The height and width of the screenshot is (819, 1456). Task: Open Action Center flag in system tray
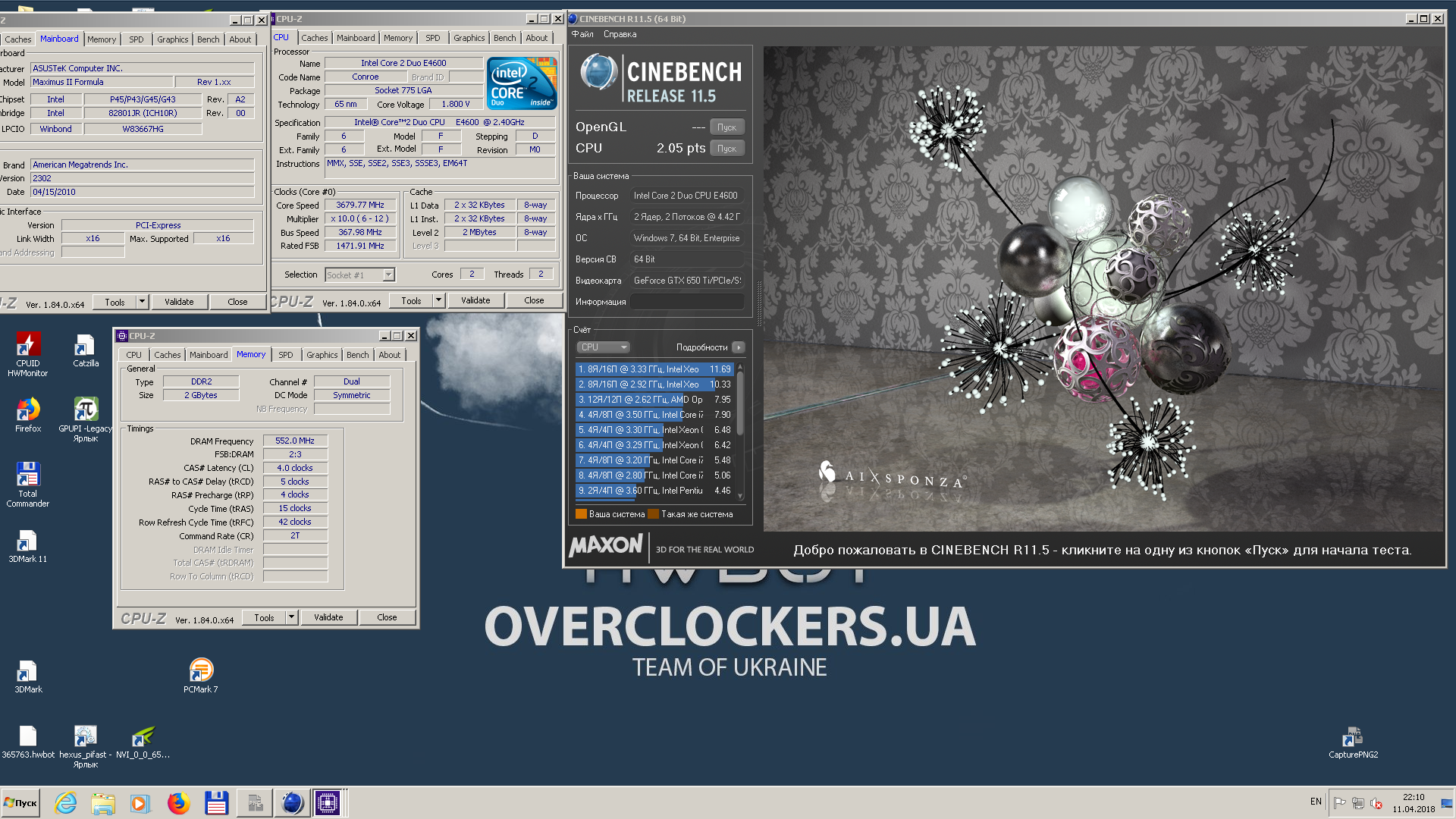coord(1340,803)
